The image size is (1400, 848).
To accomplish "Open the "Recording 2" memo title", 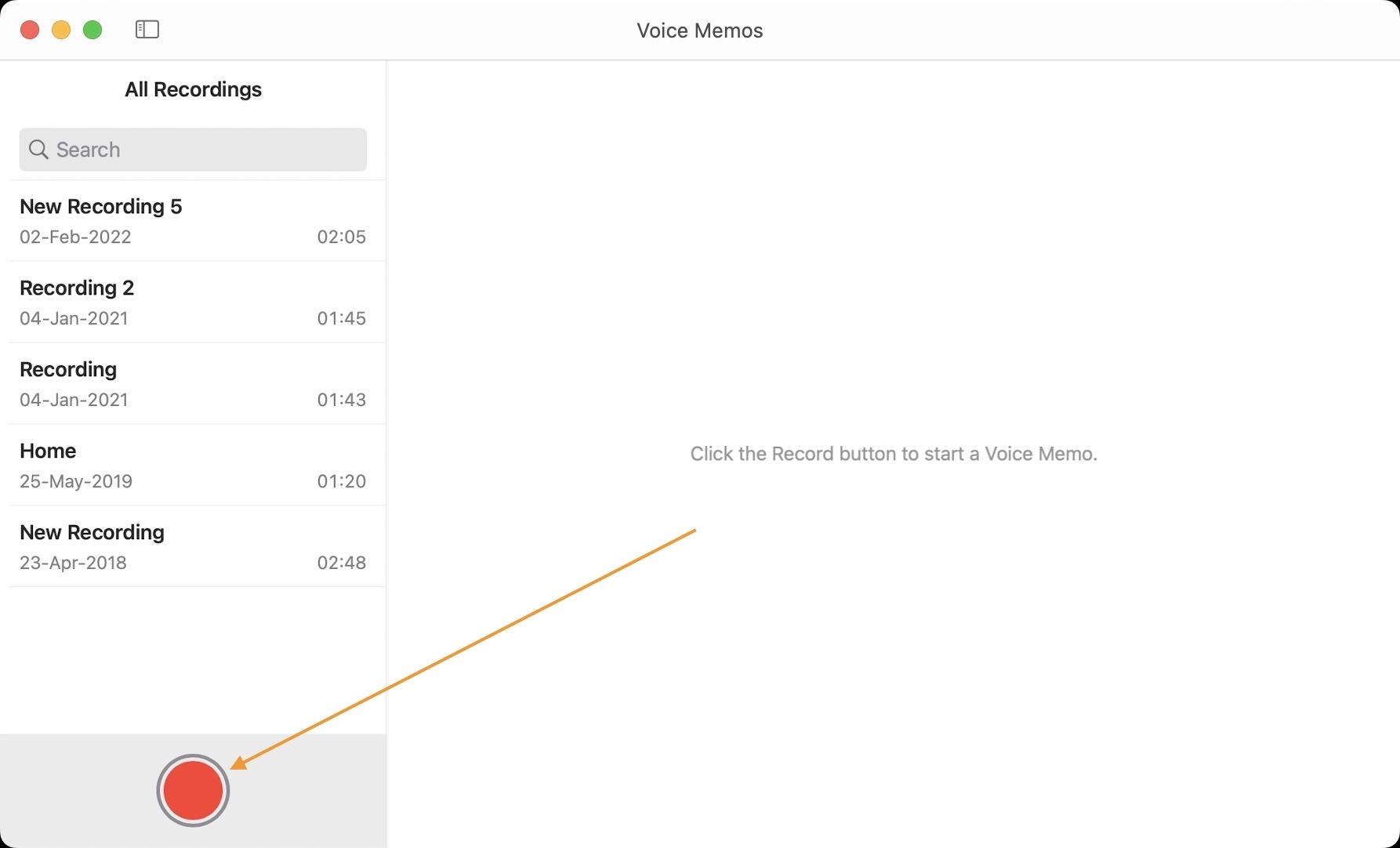I will pos(77,288).
